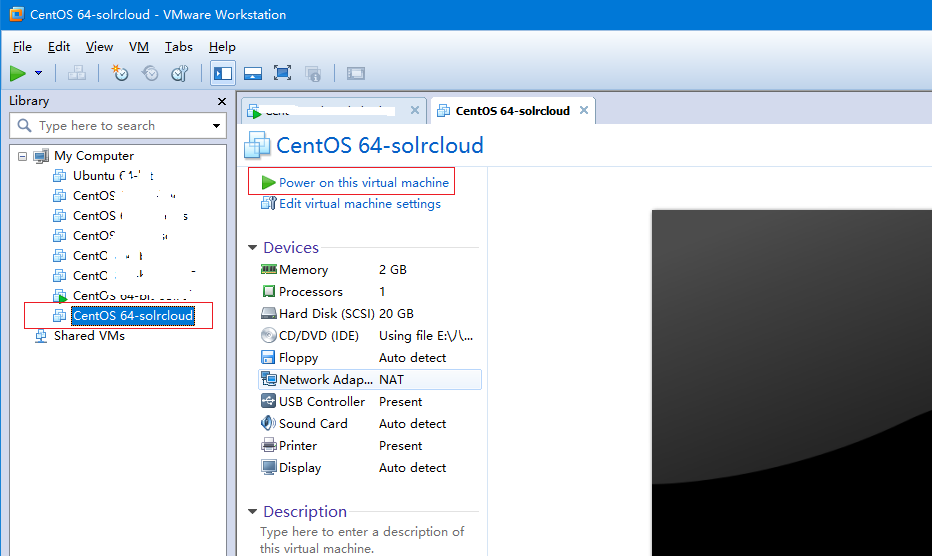This screenshot has width=932, height=556.
Task: Close the Library panel
Action: 222,101
